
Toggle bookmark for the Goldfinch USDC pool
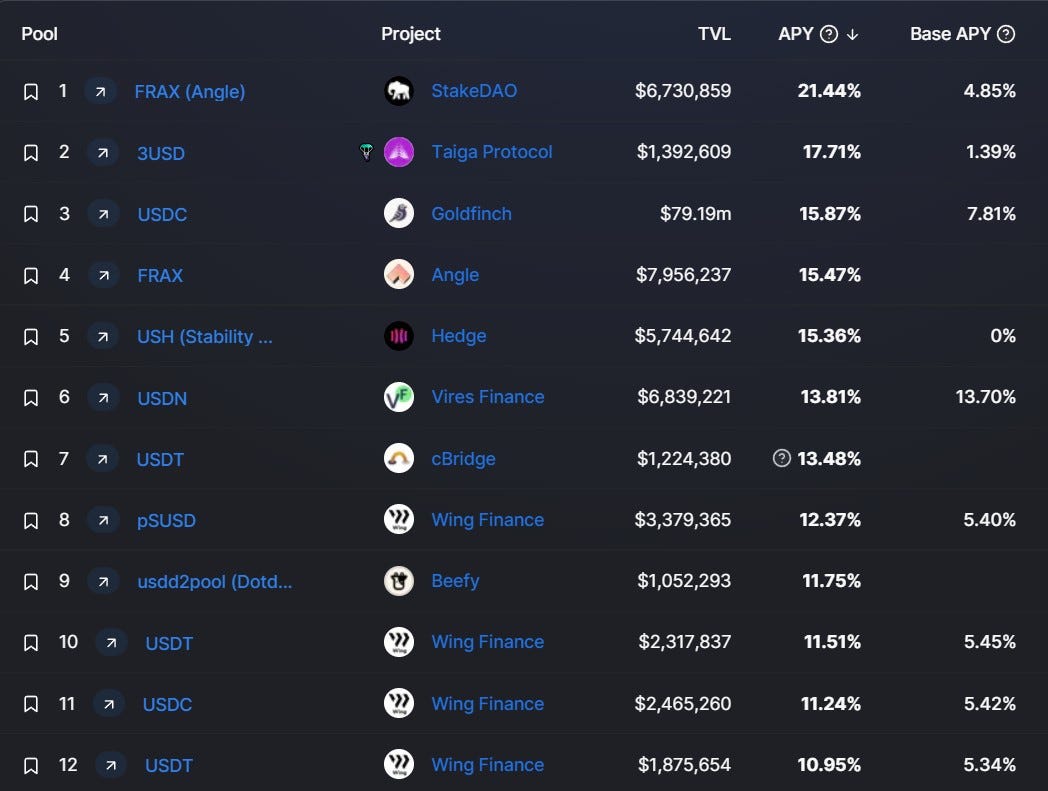coord(31,214)
